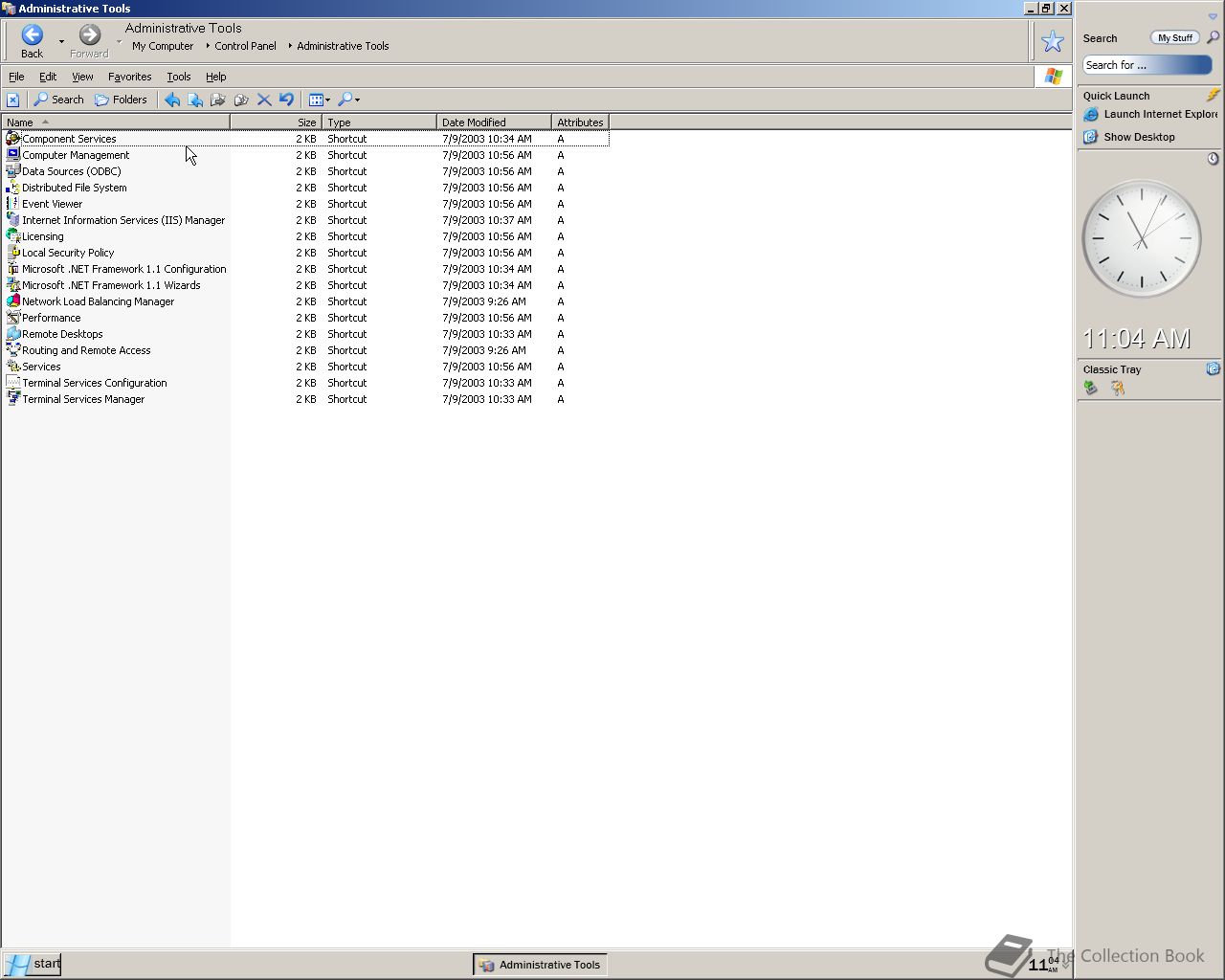Screen dimensions: 1225x980
Task: Open the Help menu
Action: [x=216, y=77]
